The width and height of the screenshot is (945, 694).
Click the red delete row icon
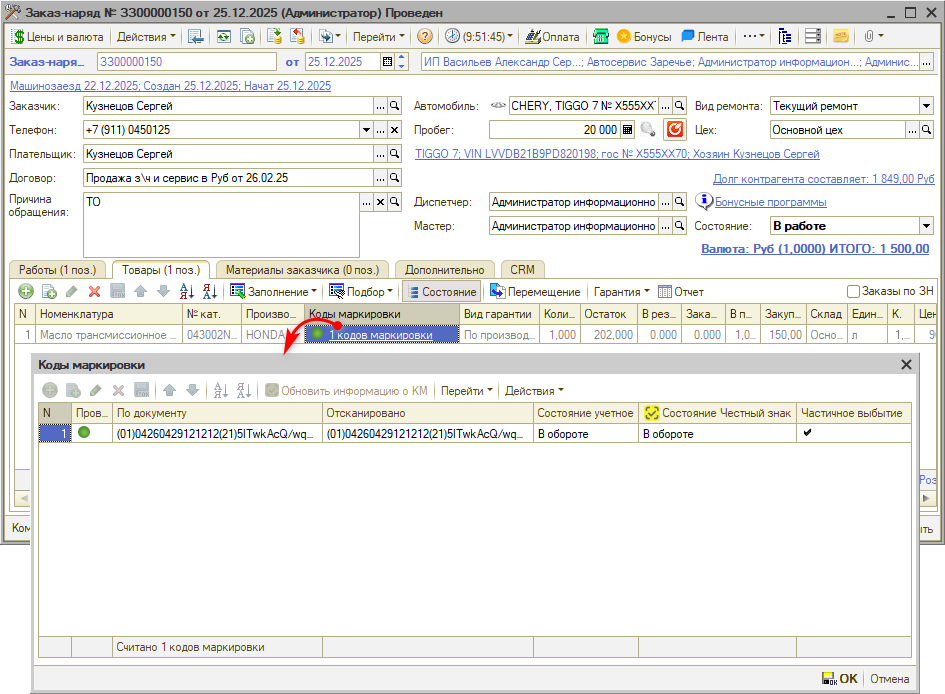point(94,292)
